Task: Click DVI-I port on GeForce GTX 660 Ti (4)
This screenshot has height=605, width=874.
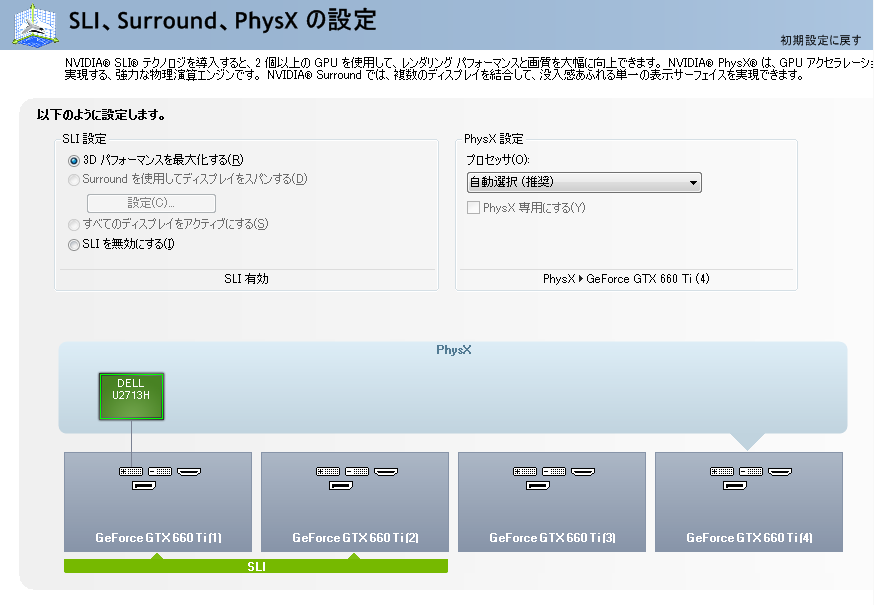Action: click(x=722, y=472)
